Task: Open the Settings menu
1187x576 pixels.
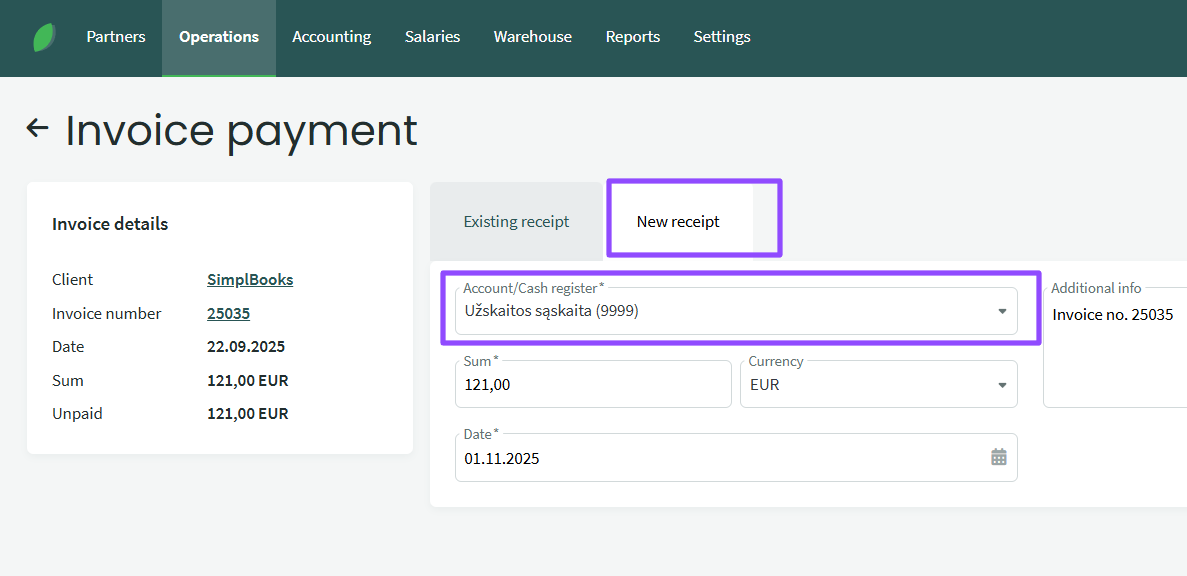Action: (x=721, y=37)
